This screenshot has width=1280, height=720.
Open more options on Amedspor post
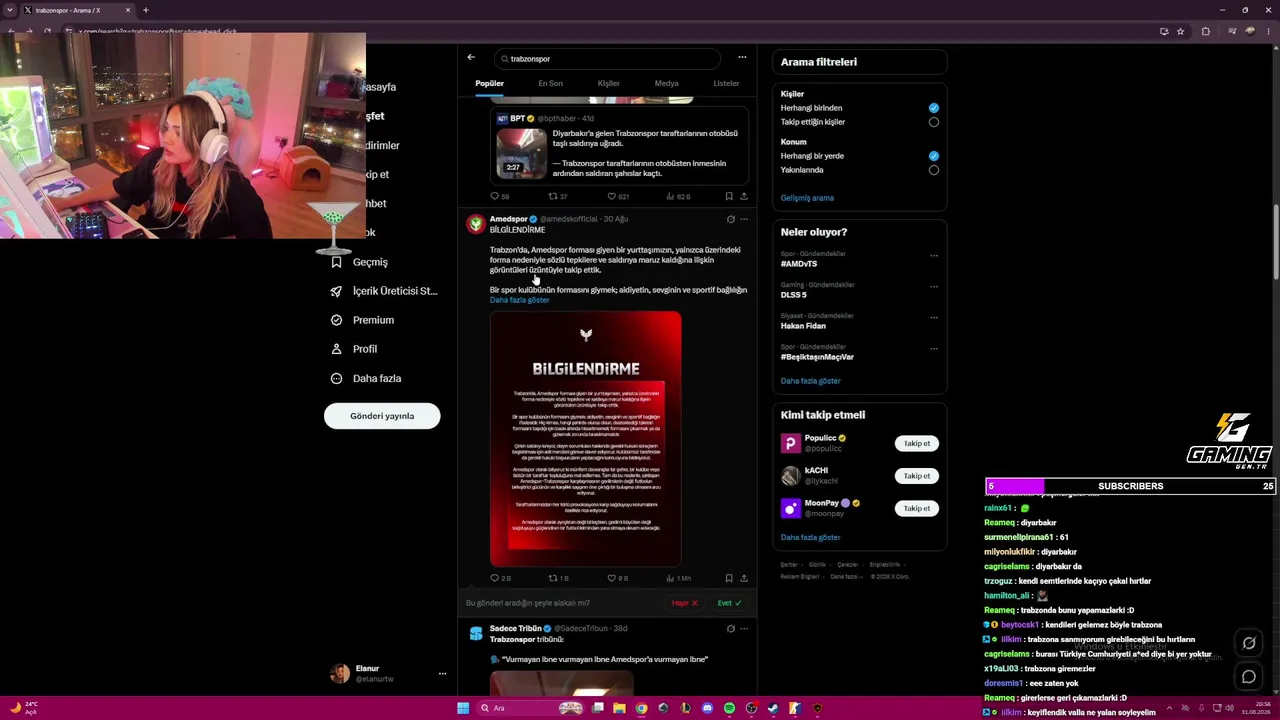point(744,219)
